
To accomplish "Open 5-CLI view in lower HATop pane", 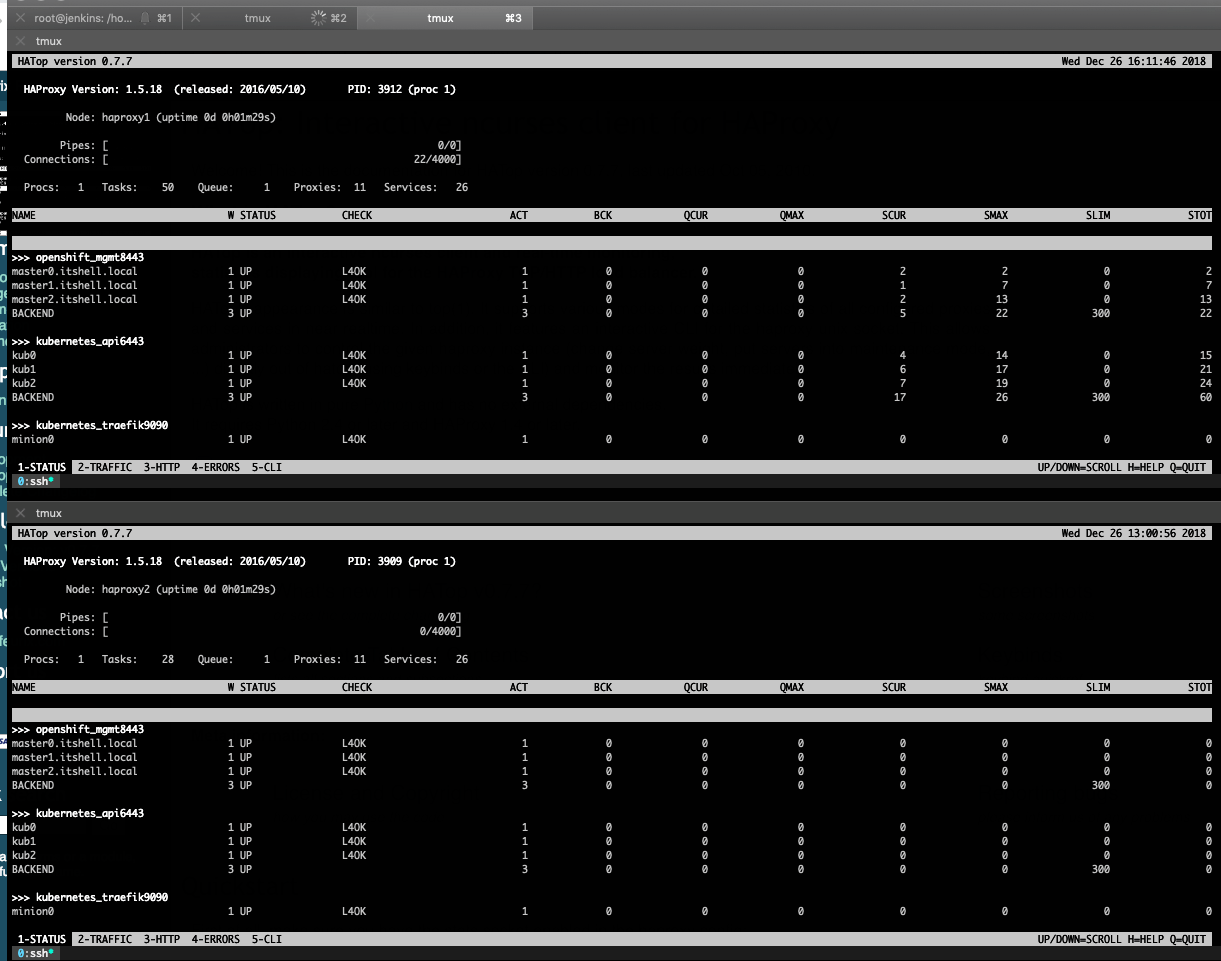I will point(267,939).
